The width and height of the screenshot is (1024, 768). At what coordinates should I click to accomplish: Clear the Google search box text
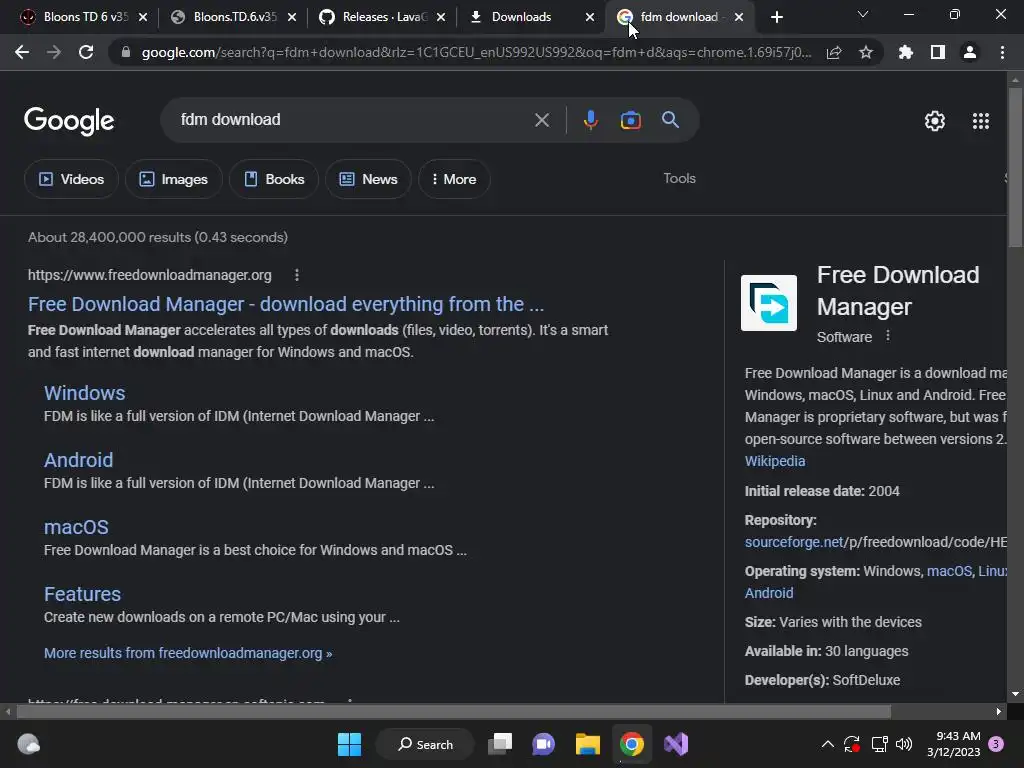pyautogui.click(x=542, y=120)
